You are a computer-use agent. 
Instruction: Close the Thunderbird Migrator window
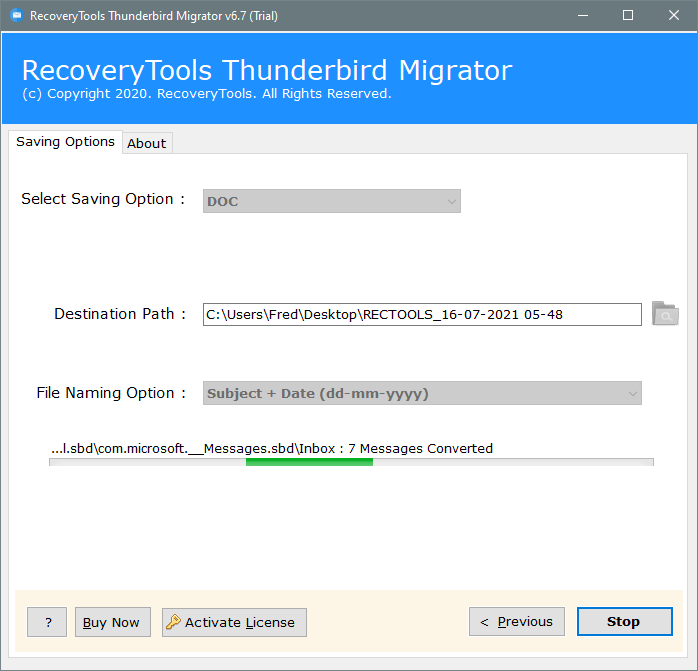pyautogui.click(x=674, y=16)
